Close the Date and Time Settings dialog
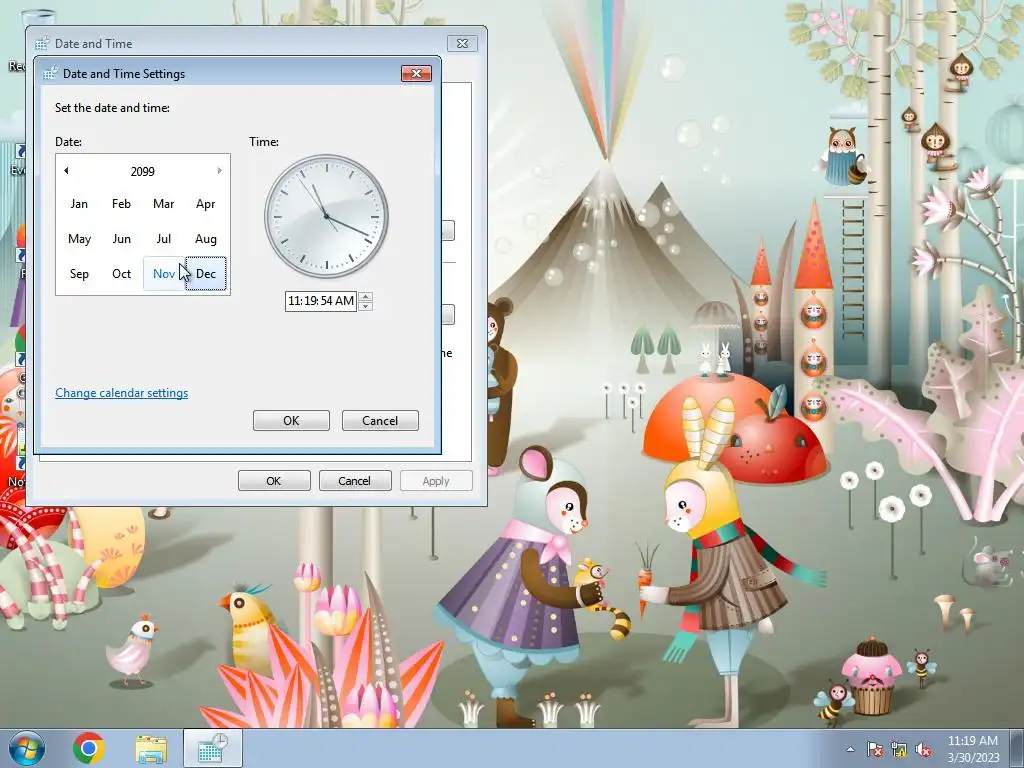The height and width of the screenshot is (768, 1024). click(x=416, y=73)
